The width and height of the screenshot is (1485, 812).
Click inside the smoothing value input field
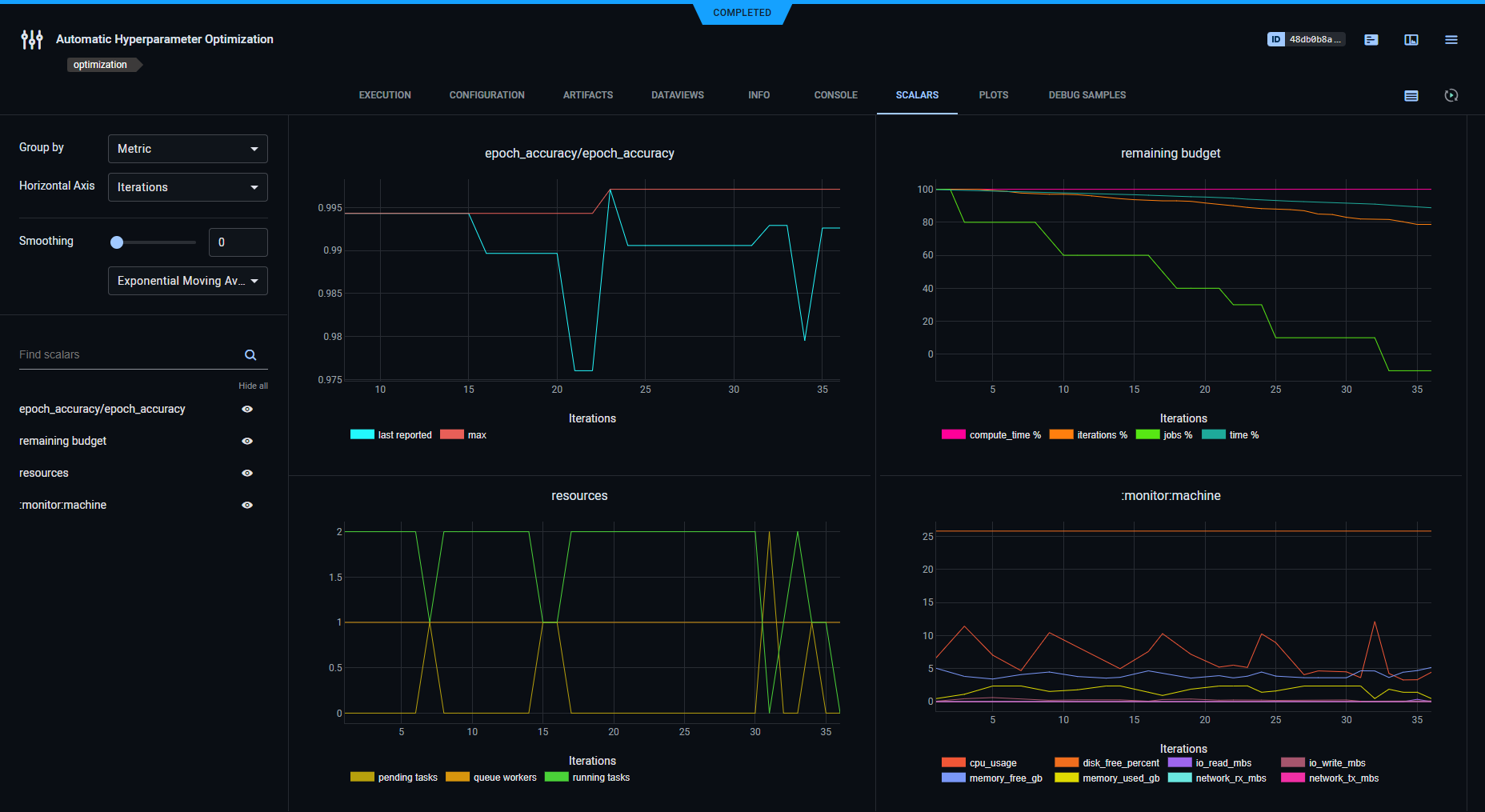(238, 242)
